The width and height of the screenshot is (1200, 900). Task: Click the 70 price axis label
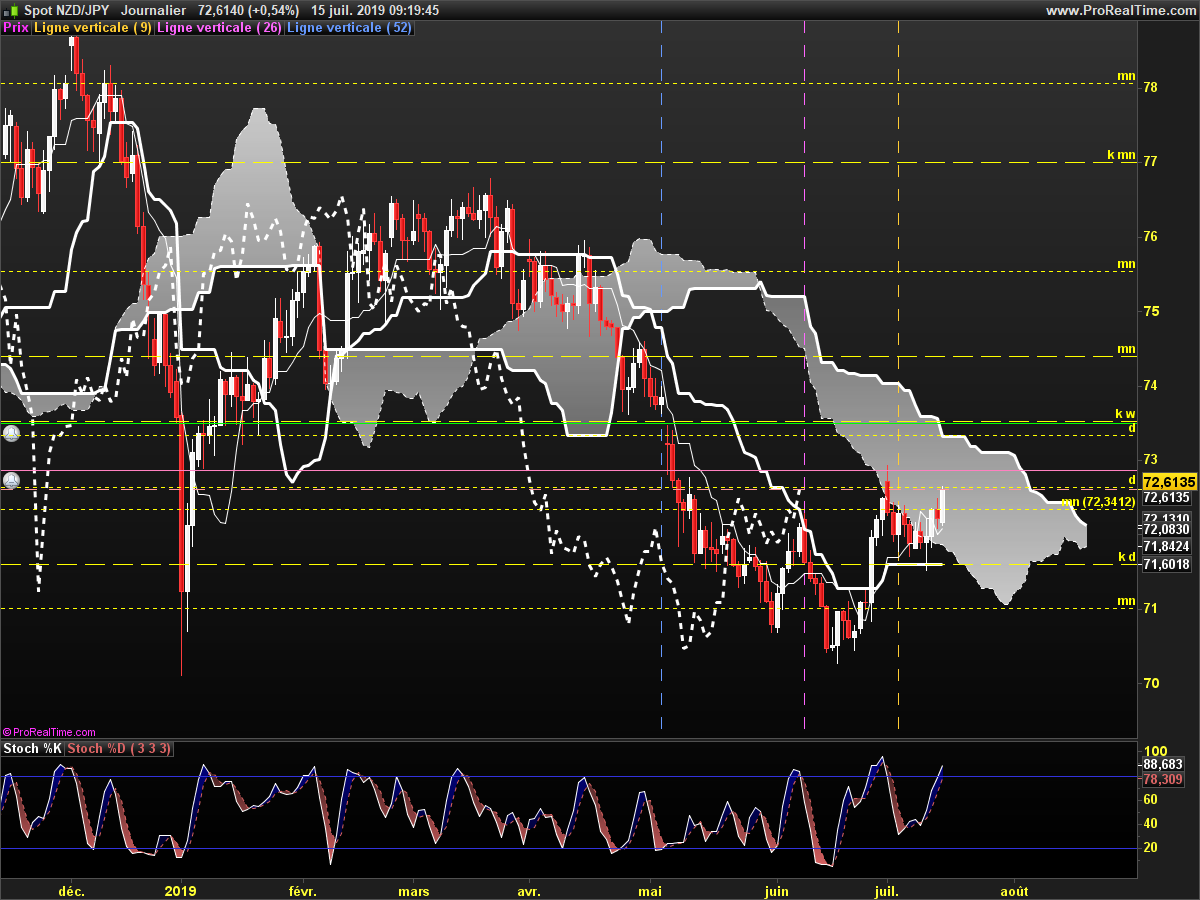pyautogui.click(x=1151, y=683)
